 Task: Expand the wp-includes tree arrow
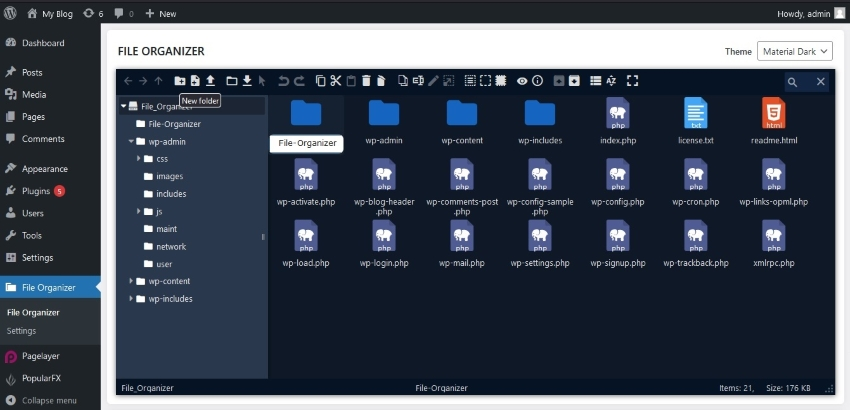pos(131,298)
